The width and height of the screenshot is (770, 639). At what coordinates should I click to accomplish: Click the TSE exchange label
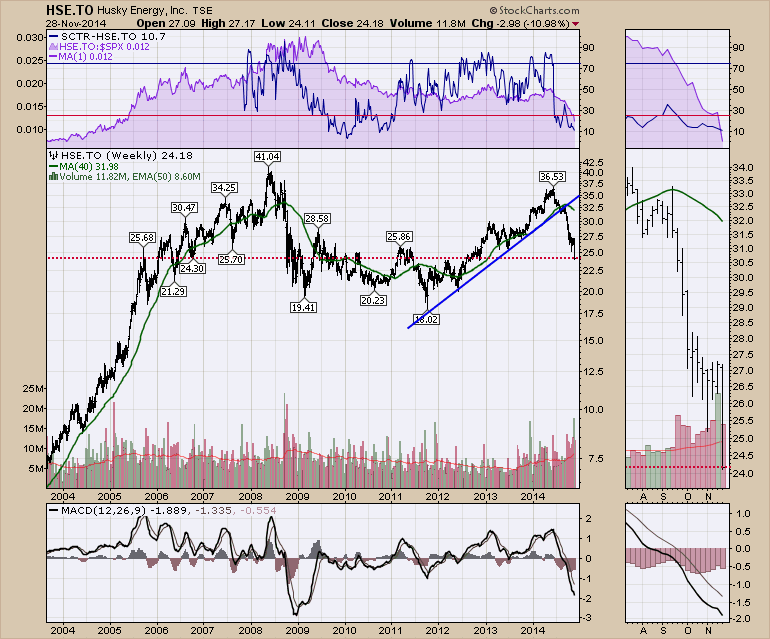(x=202, y=10)
